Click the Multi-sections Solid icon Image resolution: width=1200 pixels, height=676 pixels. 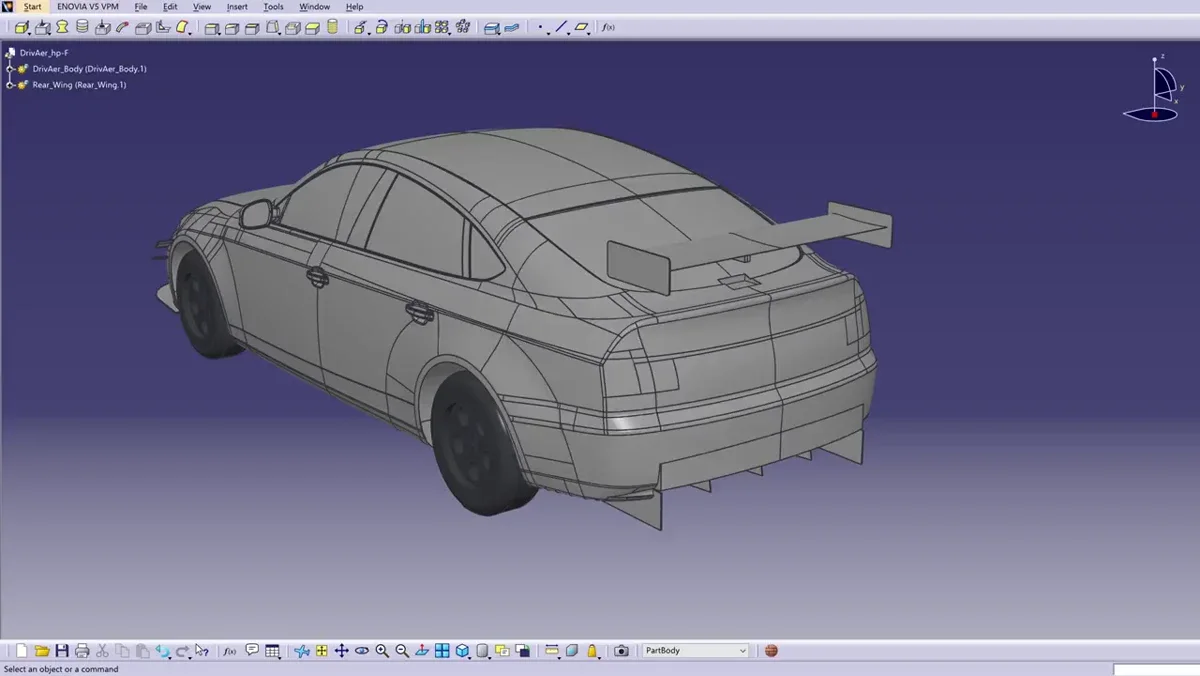pos(182,28)
